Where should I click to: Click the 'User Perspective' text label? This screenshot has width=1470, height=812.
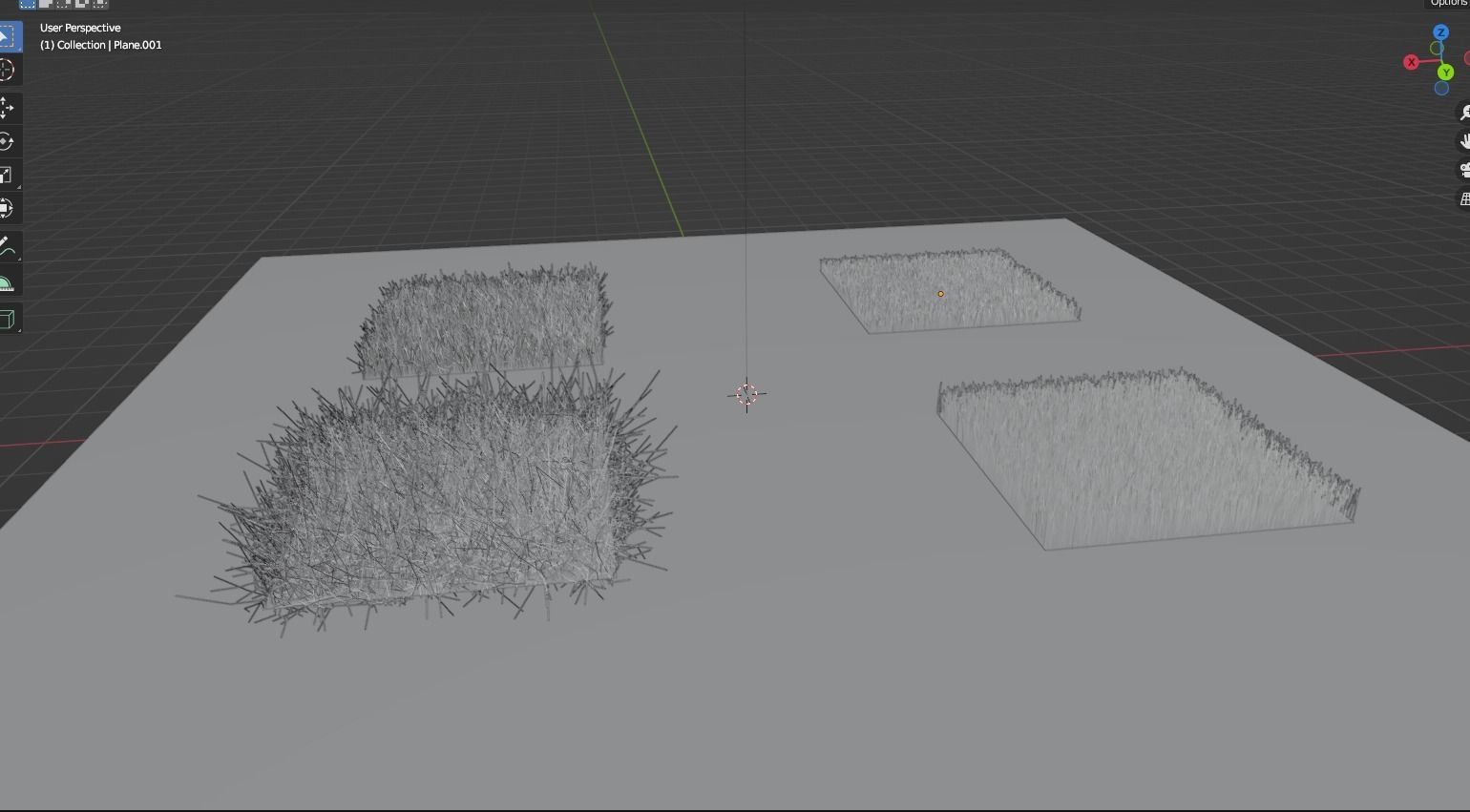(x=80, y=28)
